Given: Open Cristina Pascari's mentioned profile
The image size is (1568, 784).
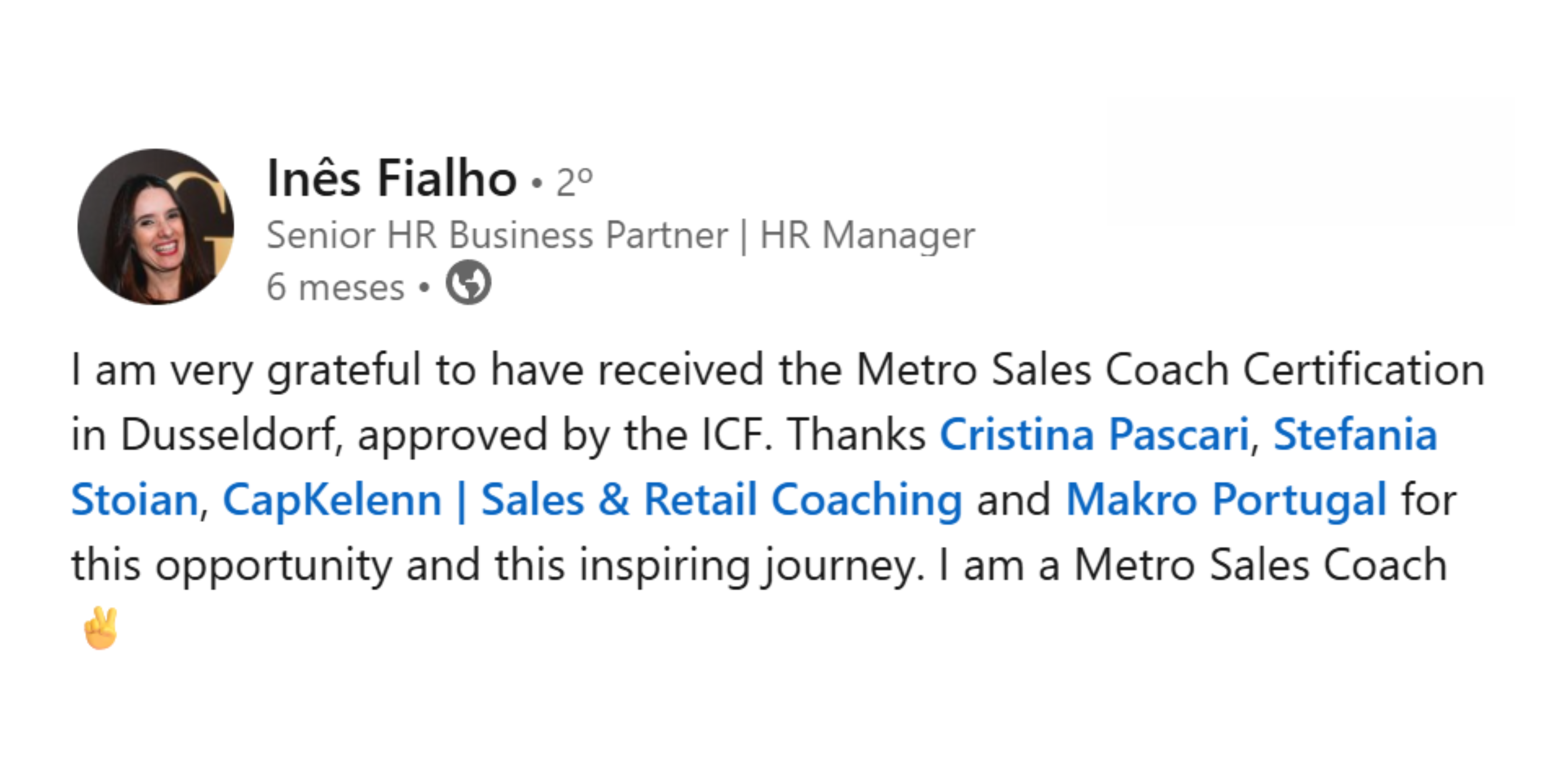Looking at the screenshot, I should pos(1094,435).
